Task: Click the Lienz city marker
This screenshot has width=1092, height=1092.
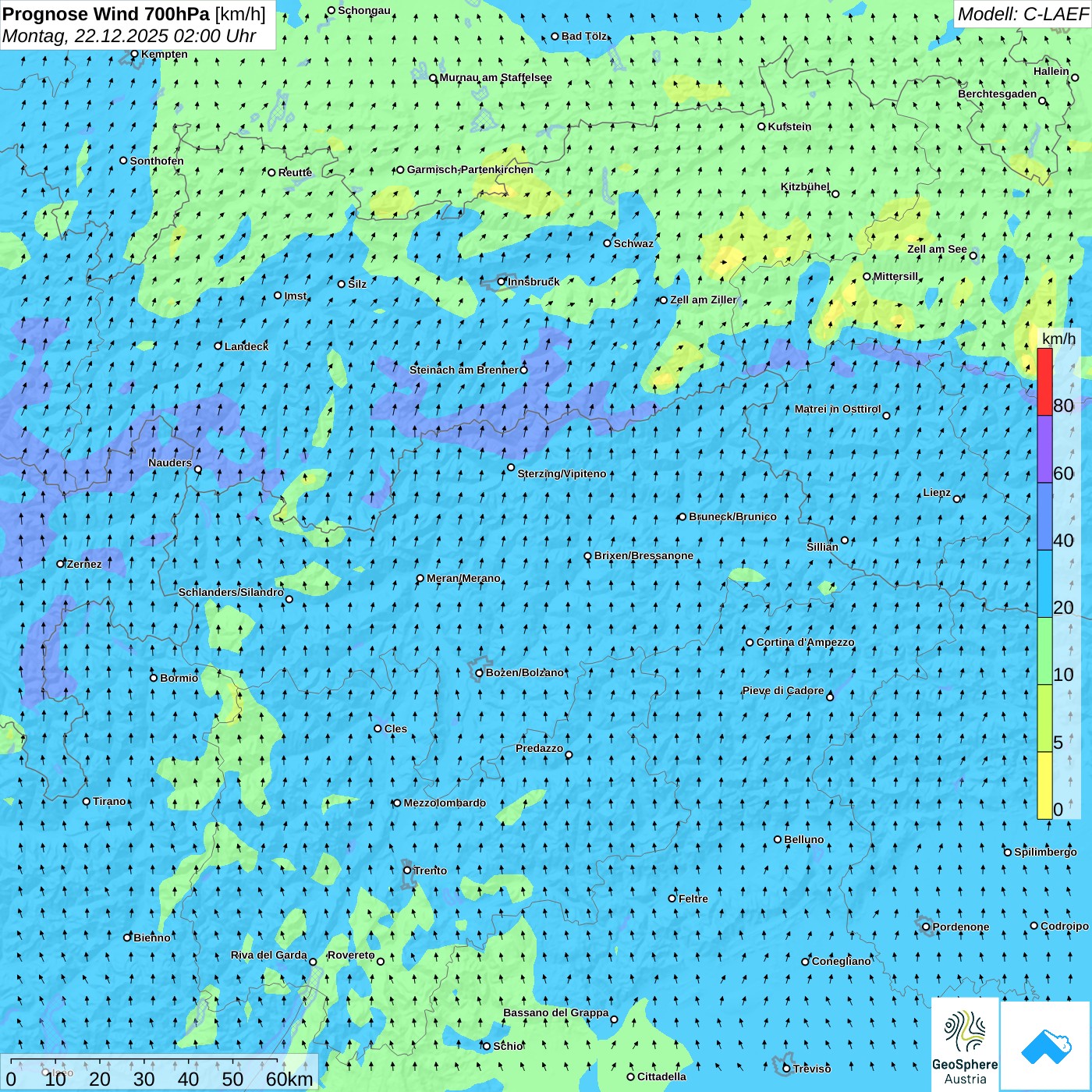Action: [x=957, y=499]
